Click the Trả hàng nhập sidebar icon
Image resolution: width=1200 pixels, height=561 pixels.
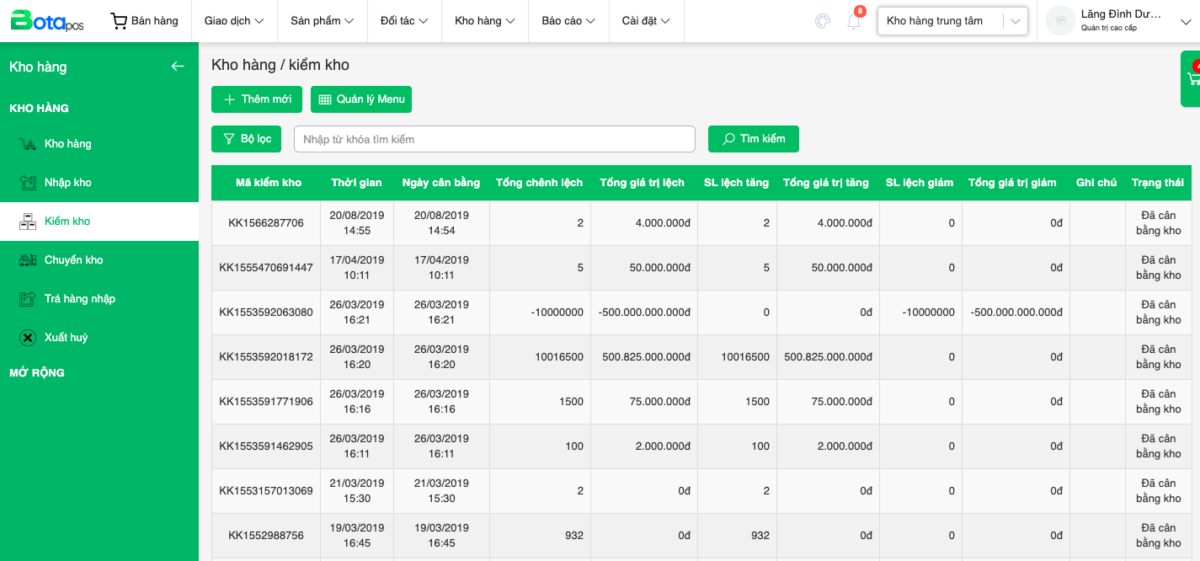28,299
